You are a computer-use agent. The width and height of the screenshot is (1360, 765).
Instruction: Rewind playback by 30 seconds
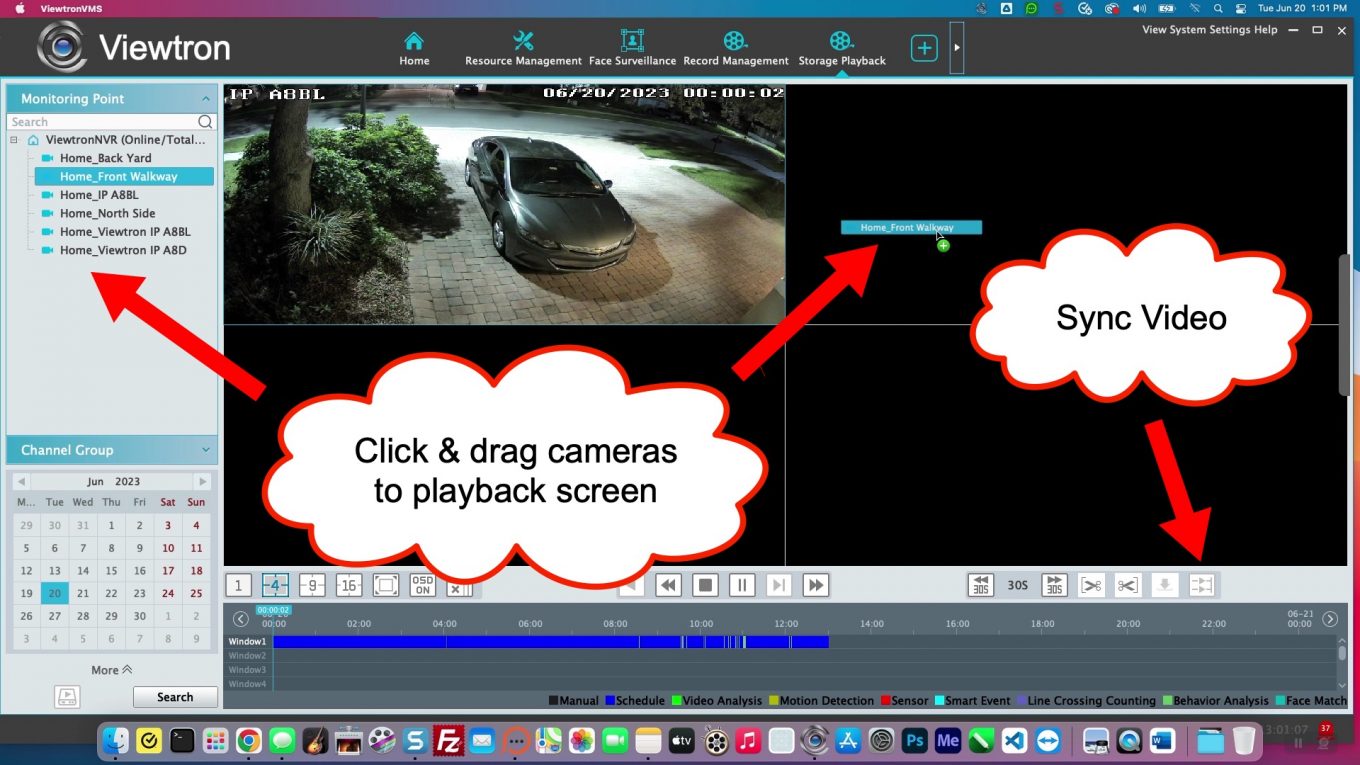coord(980,585)
